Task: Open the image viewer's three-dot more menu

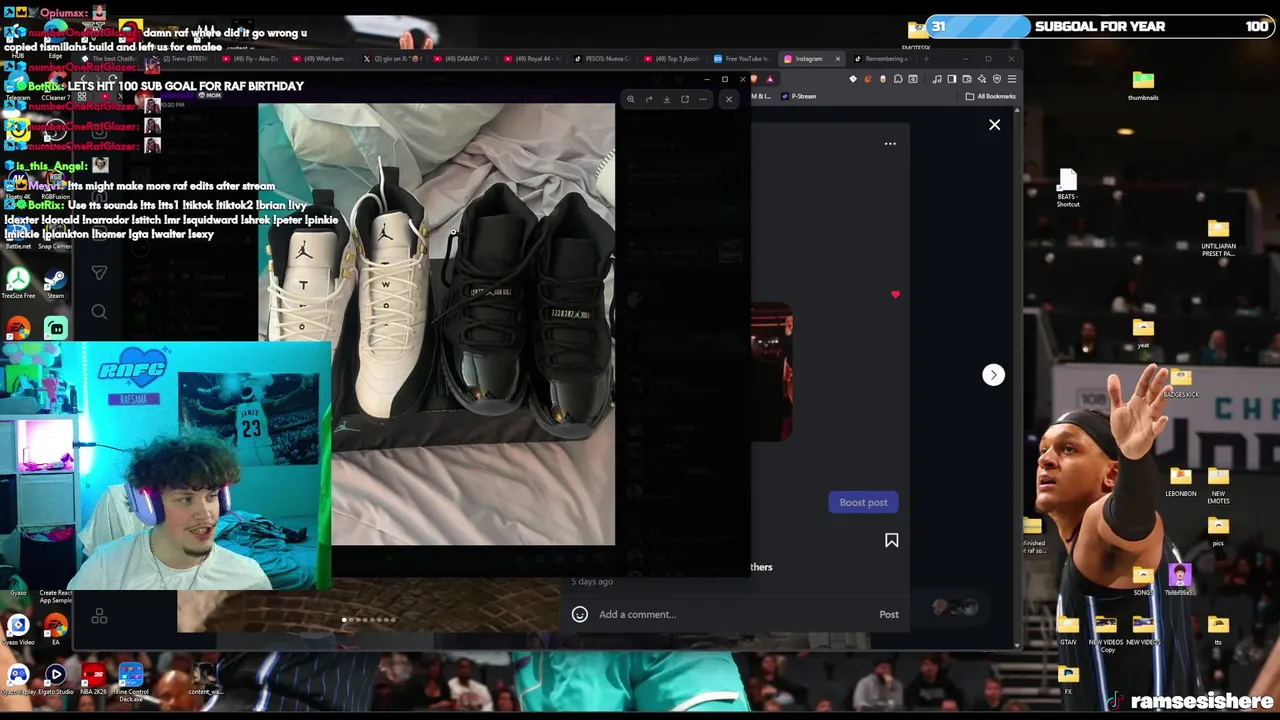Action: pyautogui.click(x=702, y=99)
